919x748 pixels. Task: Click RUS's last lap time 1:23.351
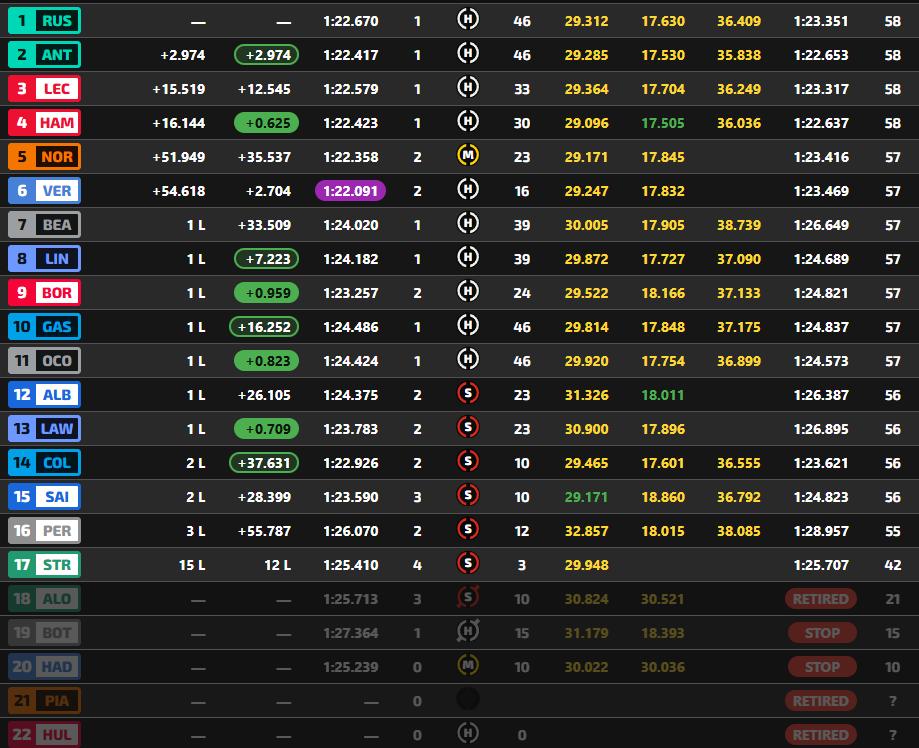(x=821, y=21)
